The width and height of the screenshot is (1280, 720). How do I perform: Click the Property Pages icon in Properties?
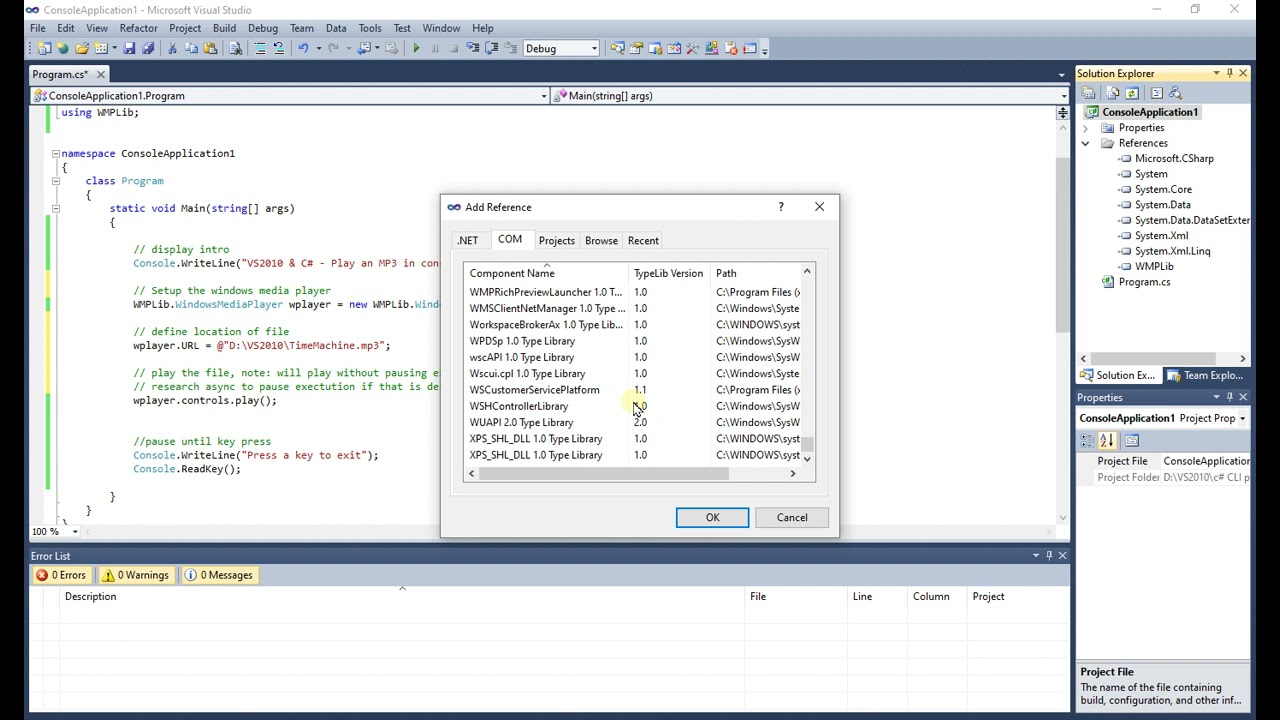pos(1132,441)
